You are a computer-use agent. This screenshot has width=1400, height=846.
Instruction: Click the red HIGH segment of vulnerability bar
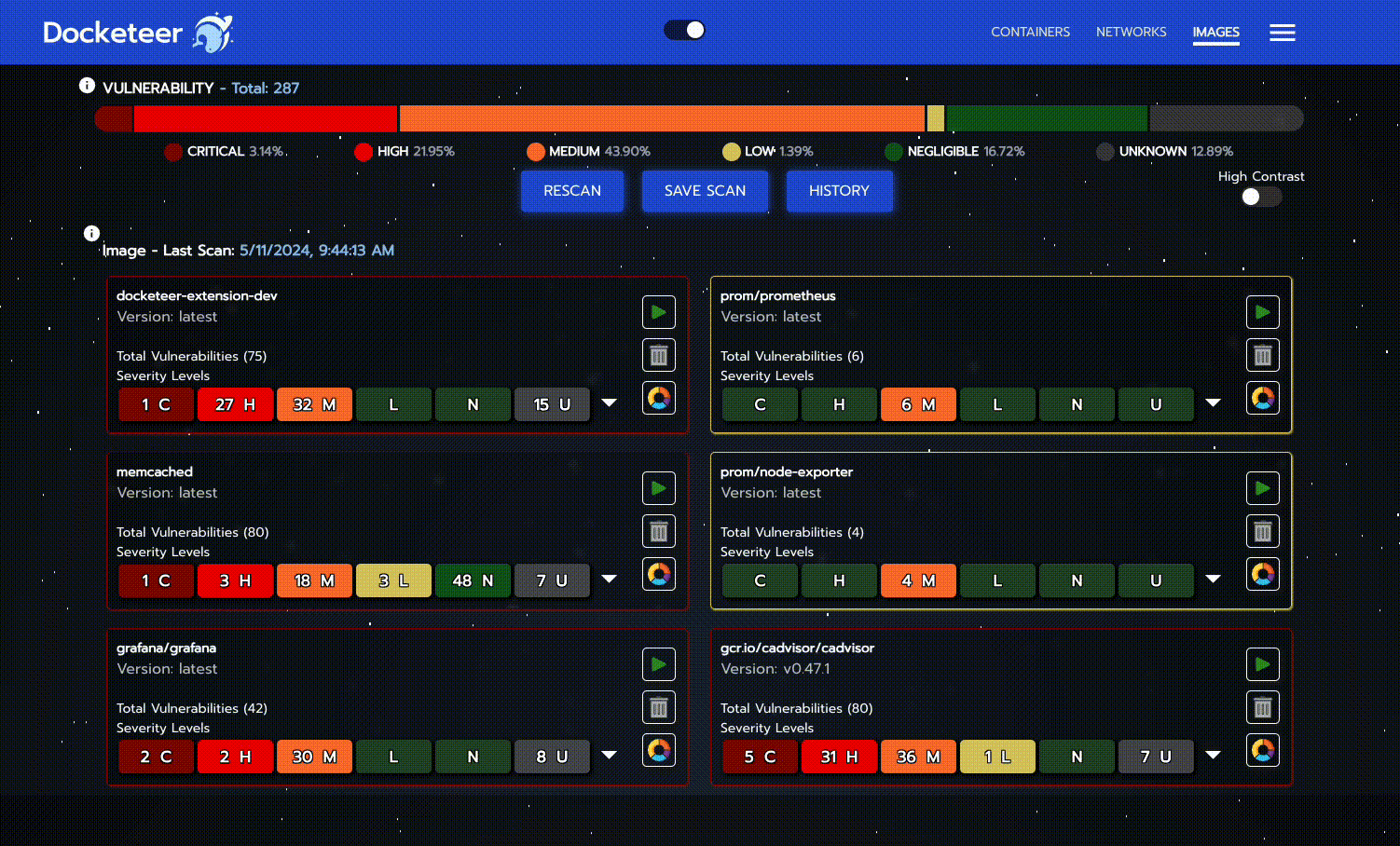click(266, 118)
